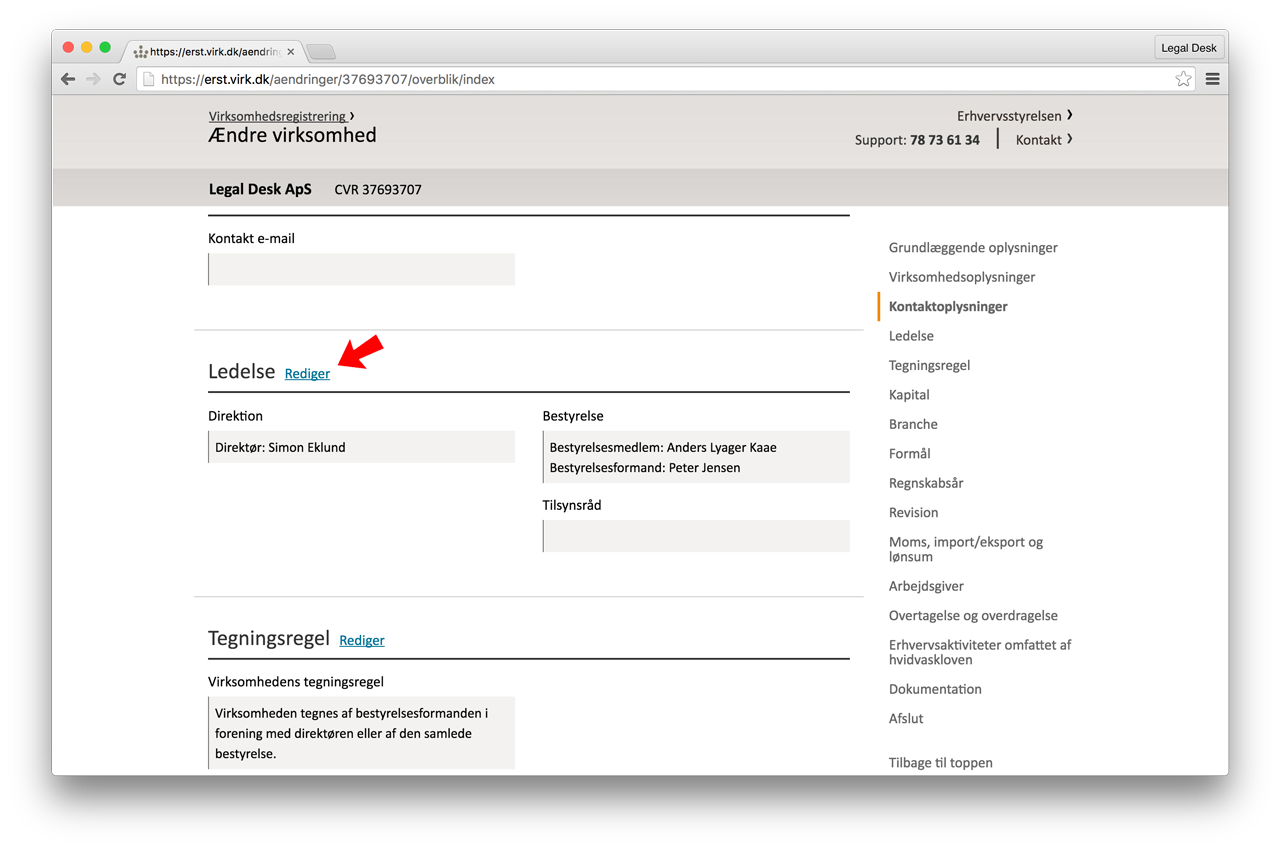Close the erst.virk.dk browser tab
The width and height of the screenshot is (1280, 849).
pyautogui.click(x=290, y=52)
